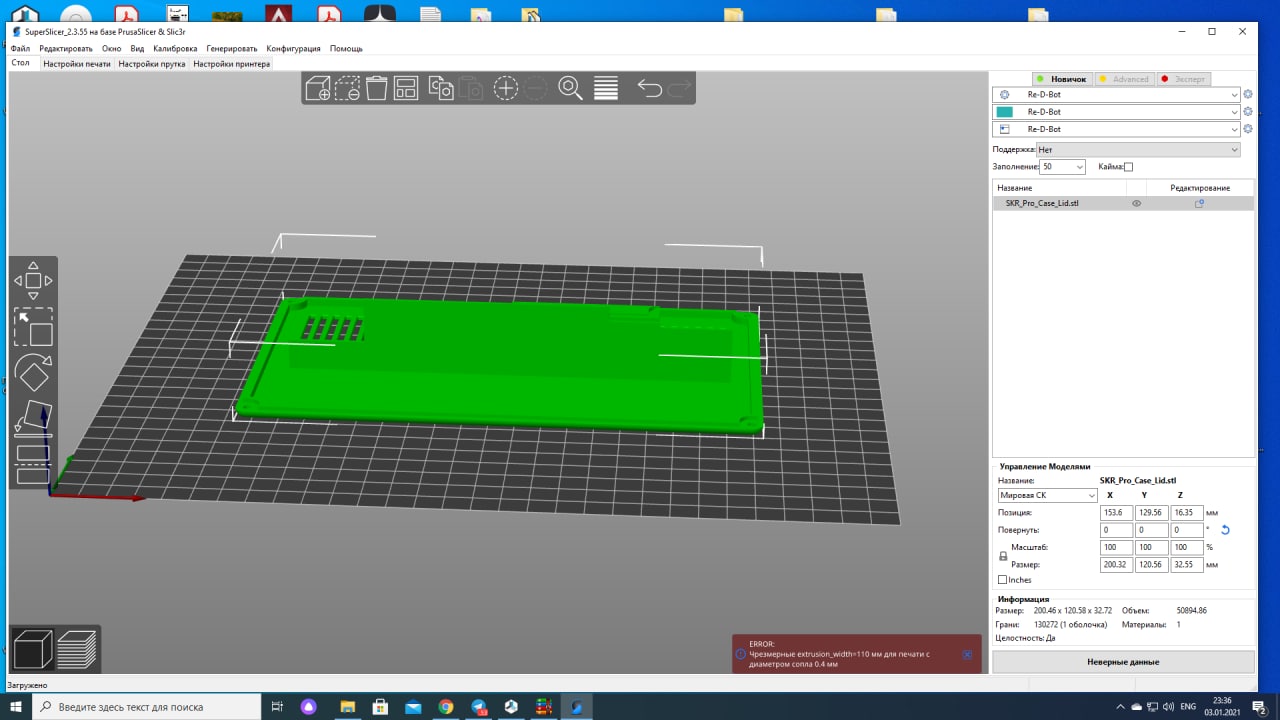This screenshot has width=1280, height=720.
Task: Click the Paste icon in toolbar
Action: pyautogui.click(x=470, y=88)
